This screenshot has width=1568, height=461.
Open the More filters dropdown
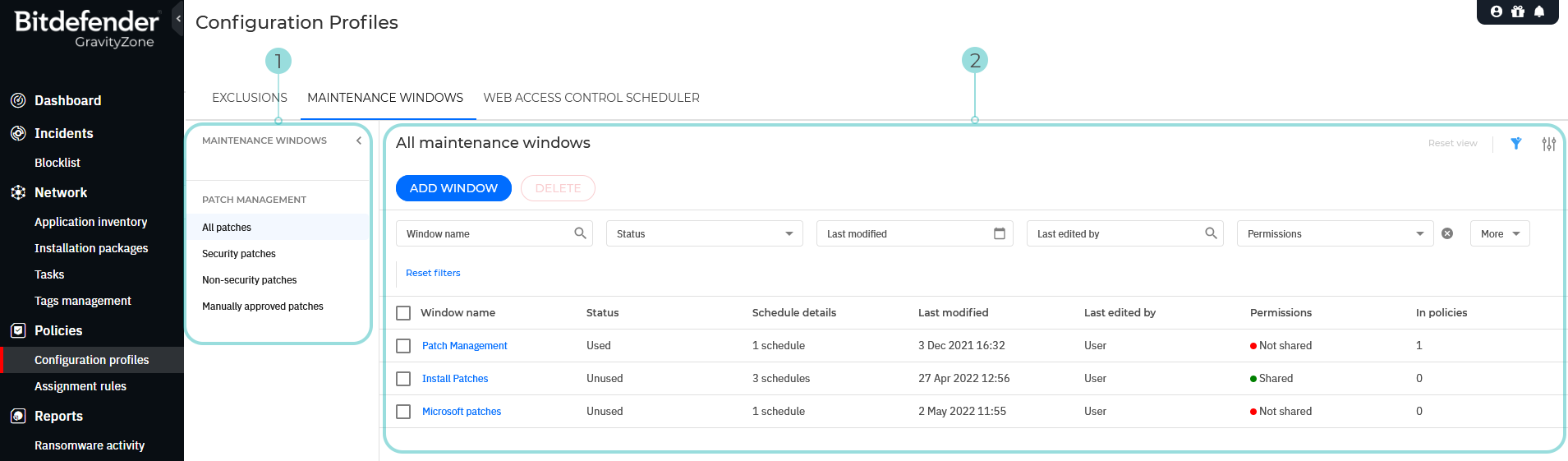1500,233
